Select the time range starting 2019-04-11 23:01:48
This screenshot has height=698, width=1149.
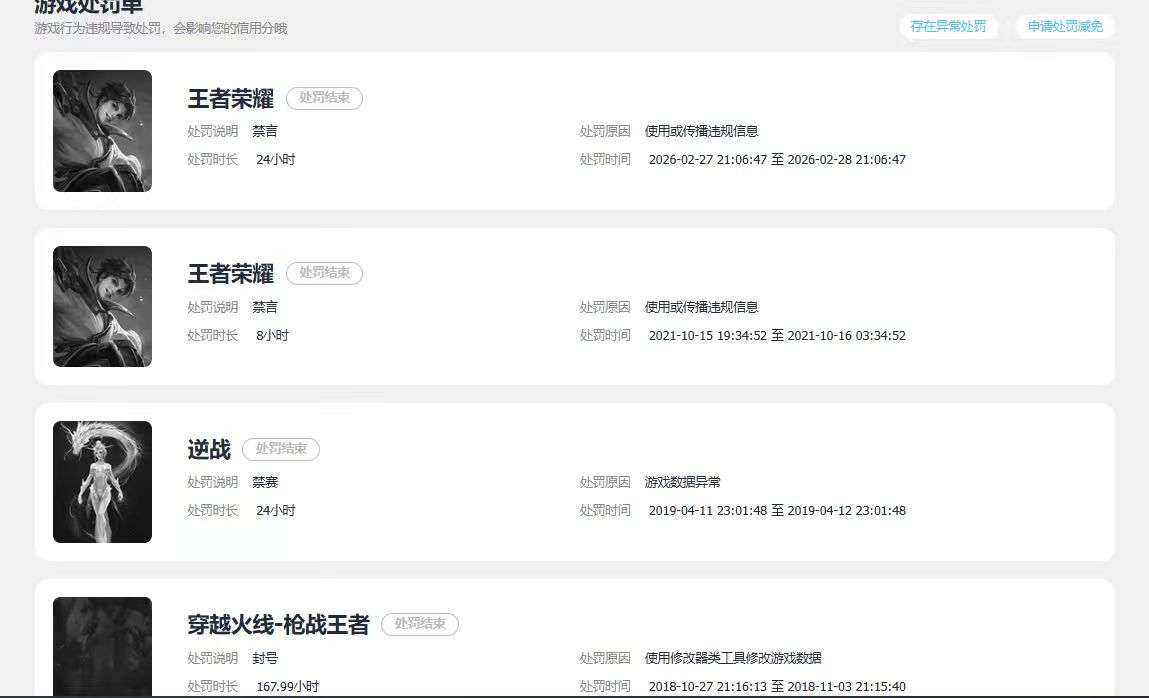[777, 510]
